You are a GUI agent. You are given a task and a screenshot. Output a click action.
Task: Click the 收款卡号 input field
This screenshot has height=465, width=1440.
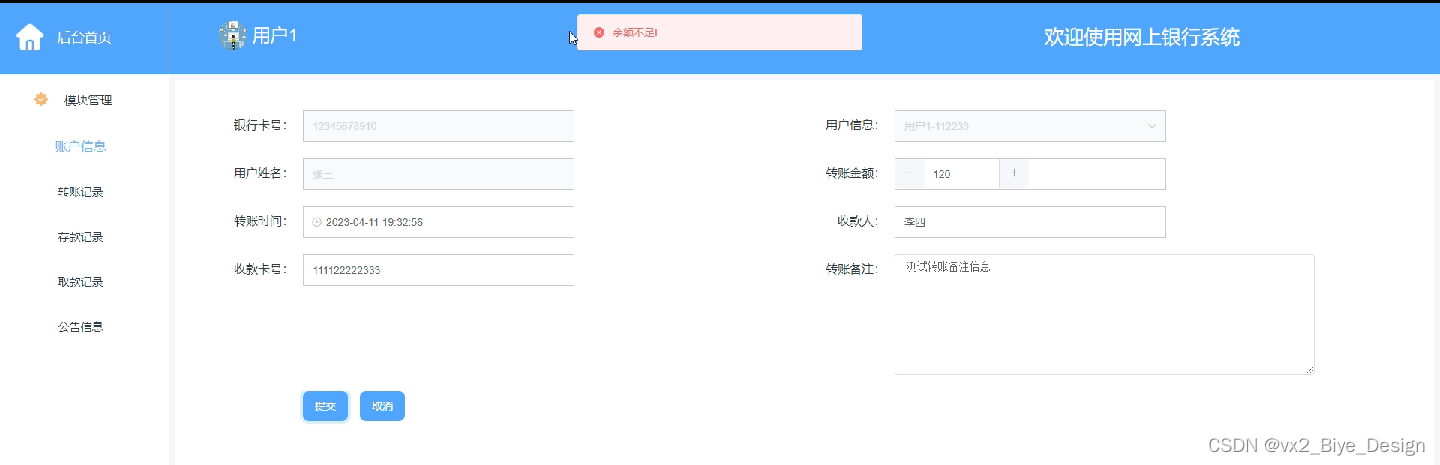(439, 270)
